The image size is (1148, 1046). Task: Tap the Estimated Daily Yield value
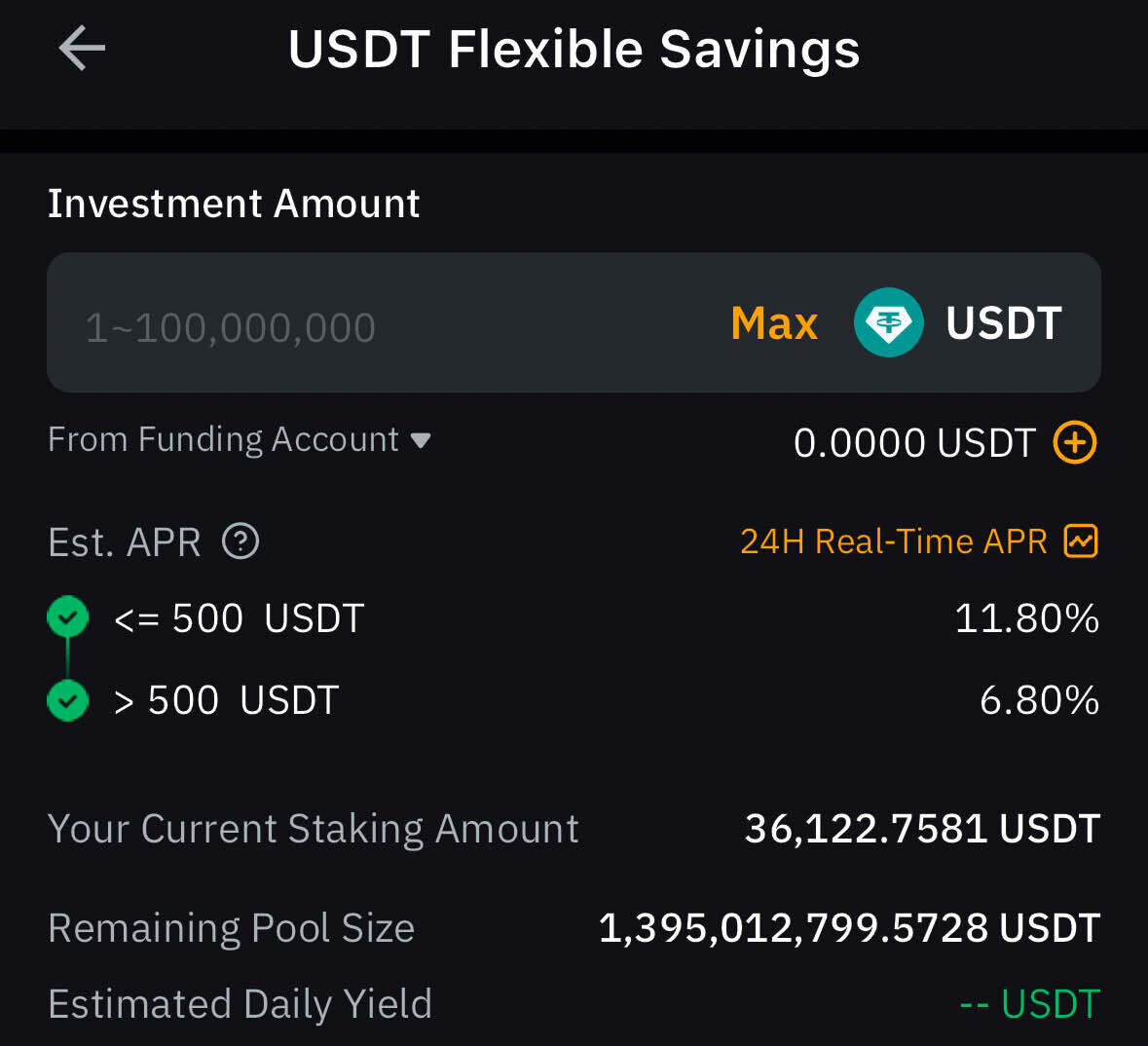coord(1029,1004)
